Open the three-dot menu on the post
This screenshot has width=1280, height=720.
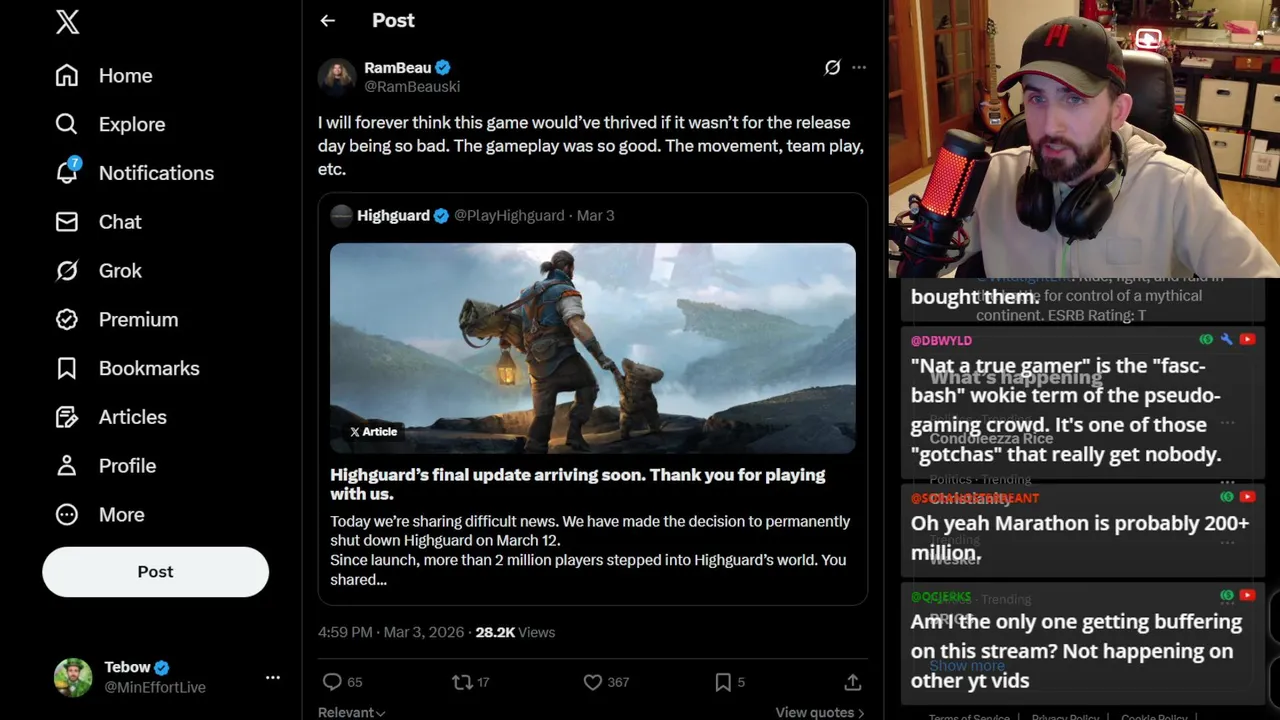[x=859, y=67]
